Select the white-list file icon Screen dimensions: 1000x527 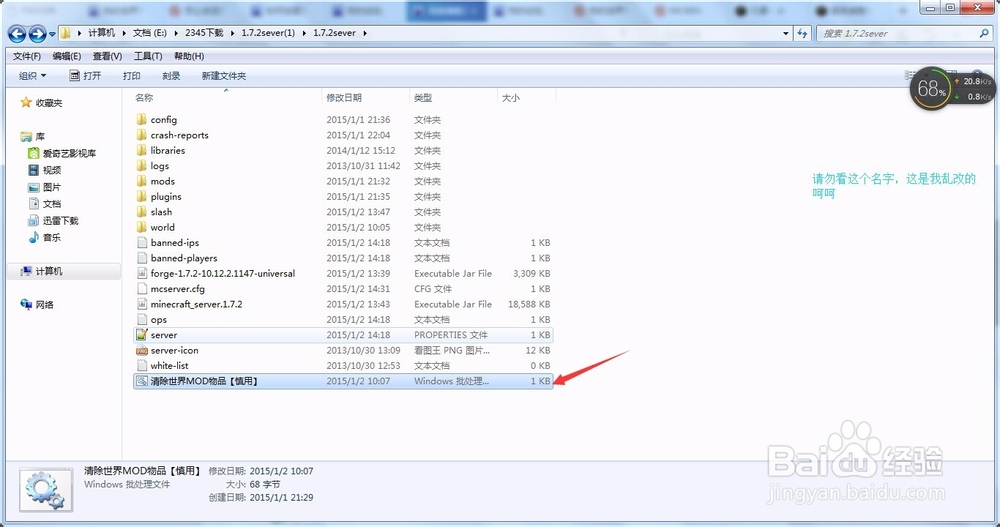(x=142, y=366)
